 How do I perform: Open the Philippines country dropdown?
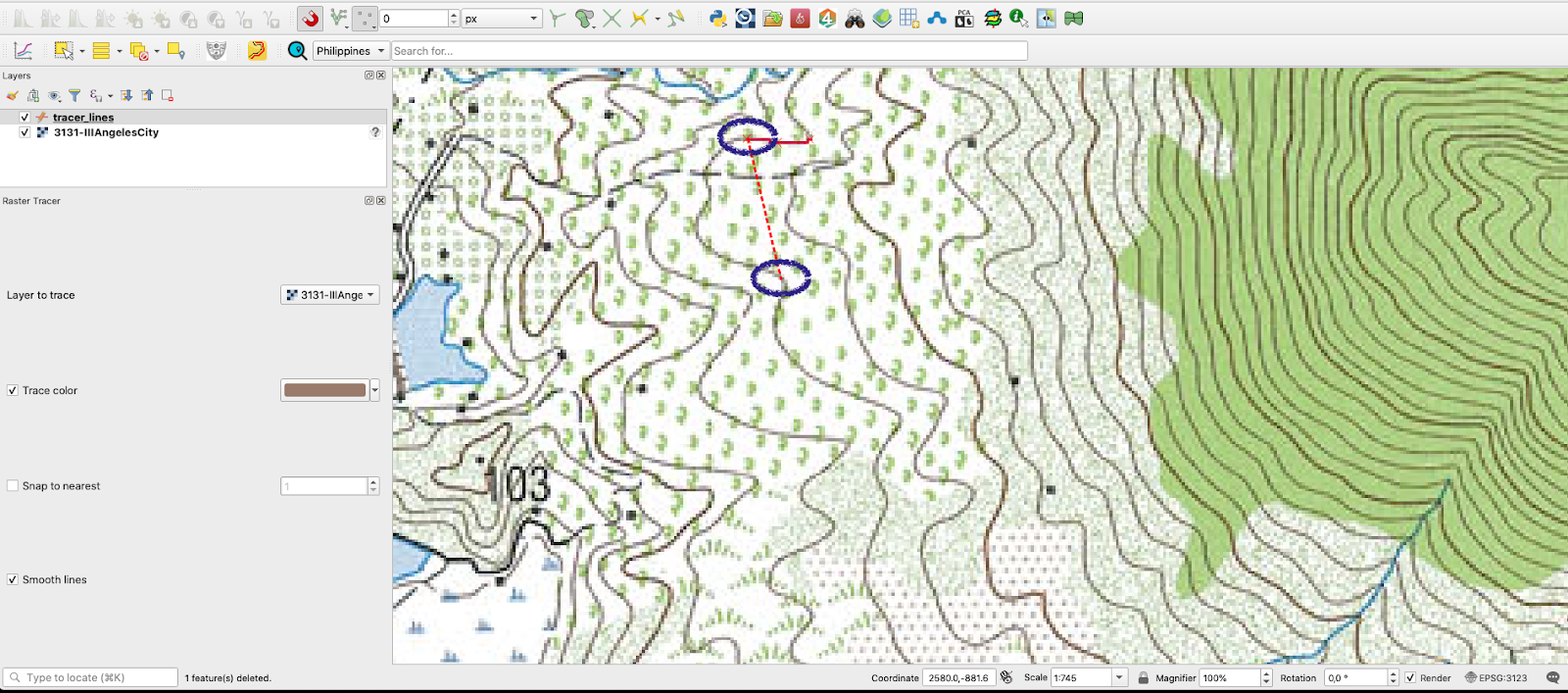pos(350,51)
